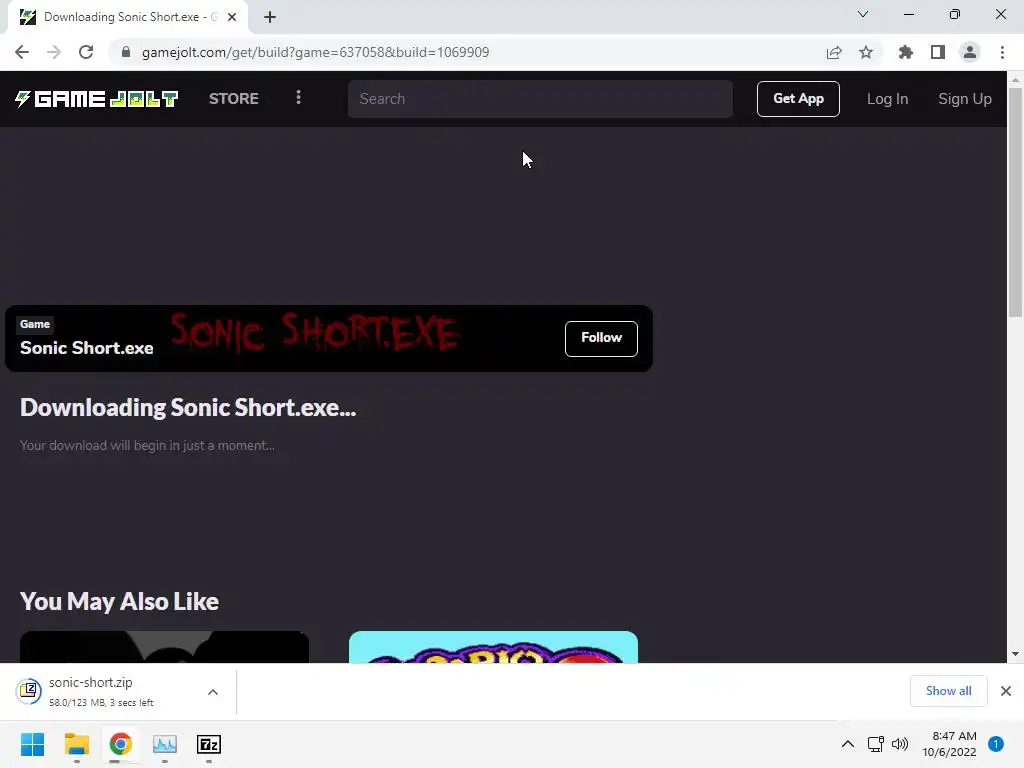The width and height of the screenshot is (1024, 768).
Task: Go back to the previous page
Action: [x=22, y=52]
